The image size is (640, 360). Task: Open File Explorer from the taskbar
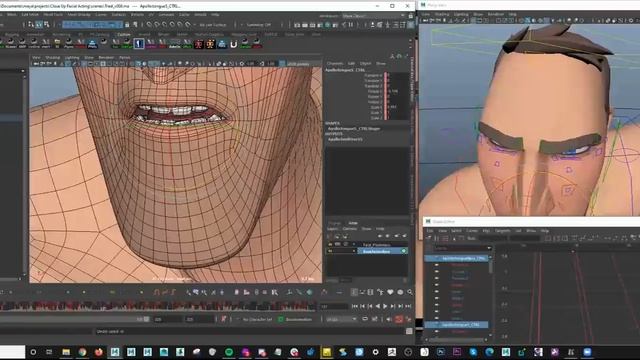tap(66, 352)
